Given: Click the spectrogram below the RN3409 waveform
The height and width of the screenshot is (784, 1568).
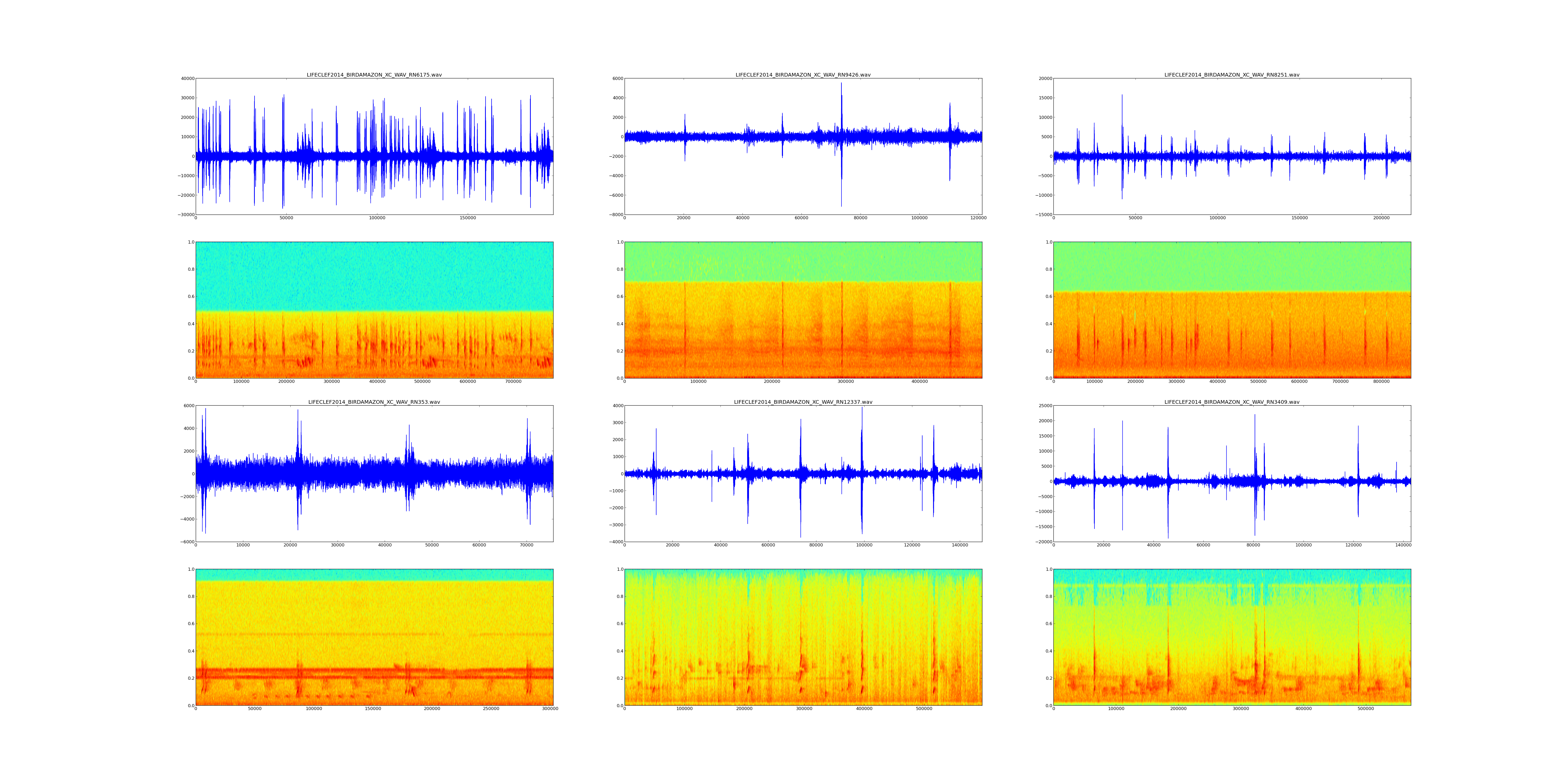Looking at the screenshot, I should (1231, 637).
